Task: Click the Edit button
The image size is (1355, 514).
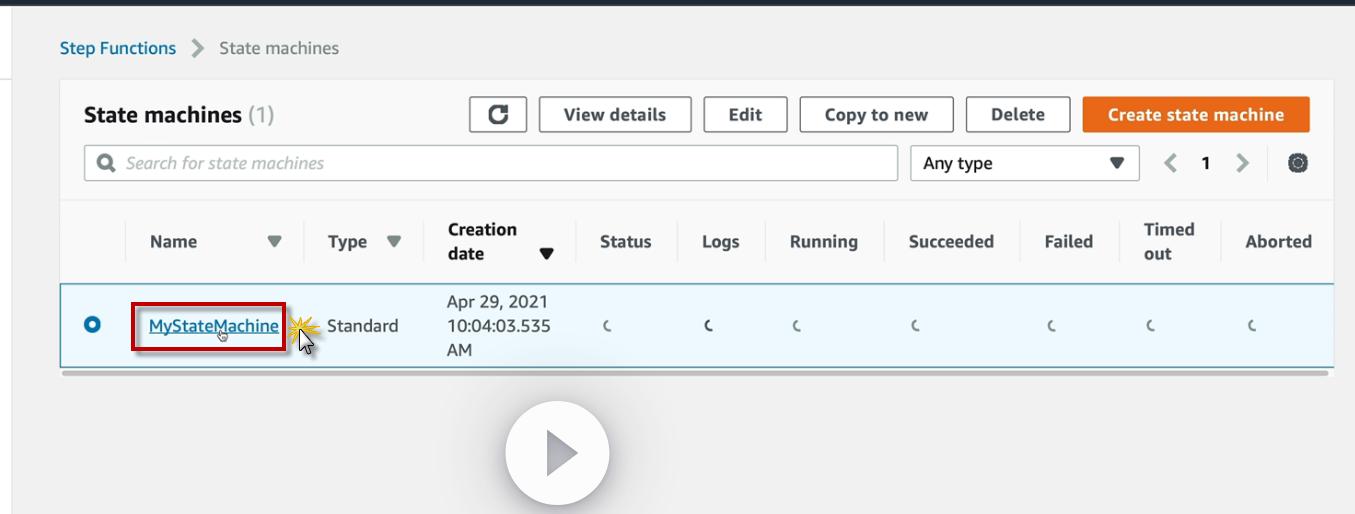Action: pos(745,115)
